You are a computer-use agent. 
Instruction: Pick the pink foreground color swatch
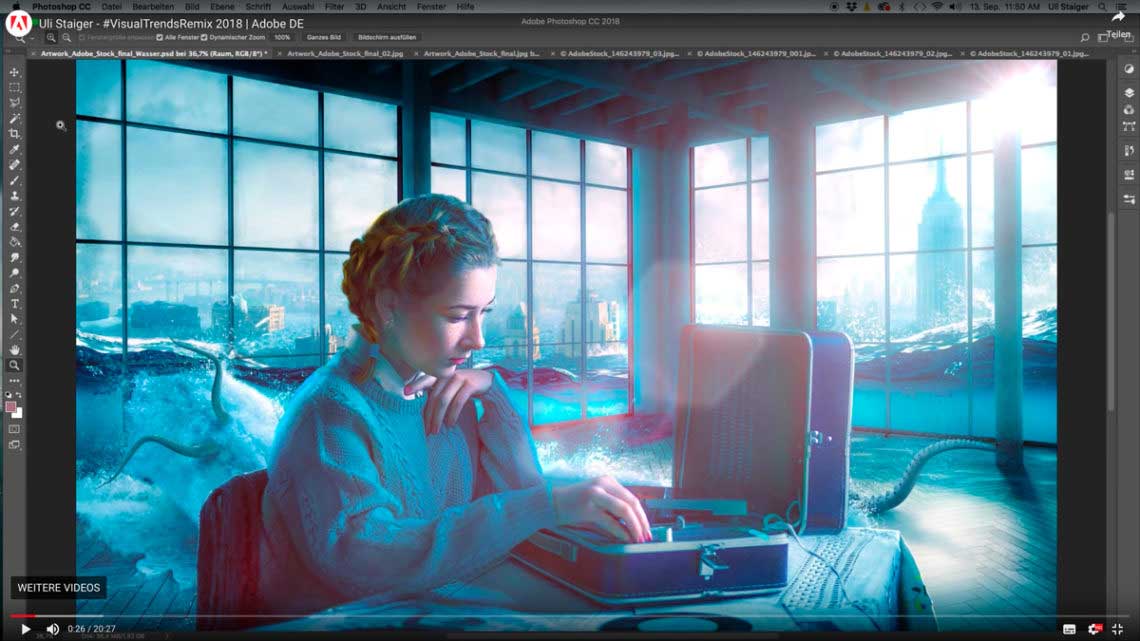[10, 407]
